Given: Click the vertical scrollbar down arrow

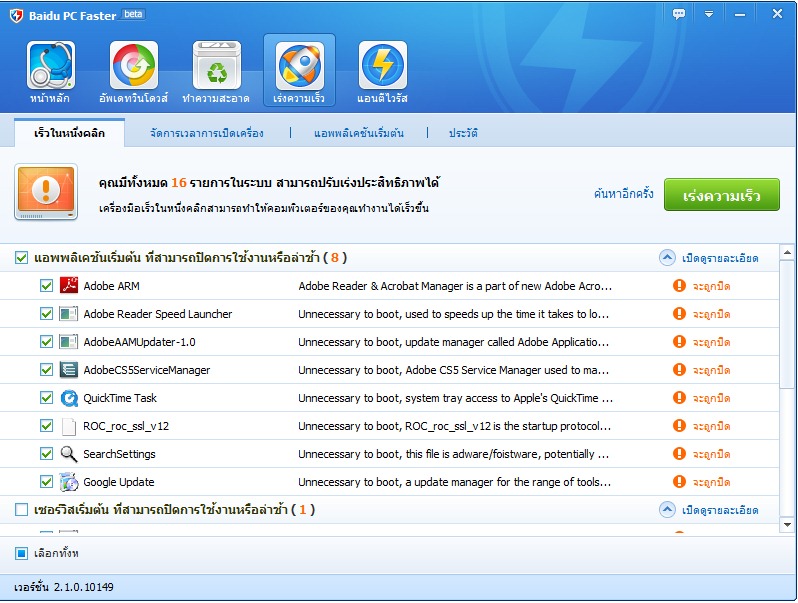Looking at the screenshot, I should click(788, 524).
